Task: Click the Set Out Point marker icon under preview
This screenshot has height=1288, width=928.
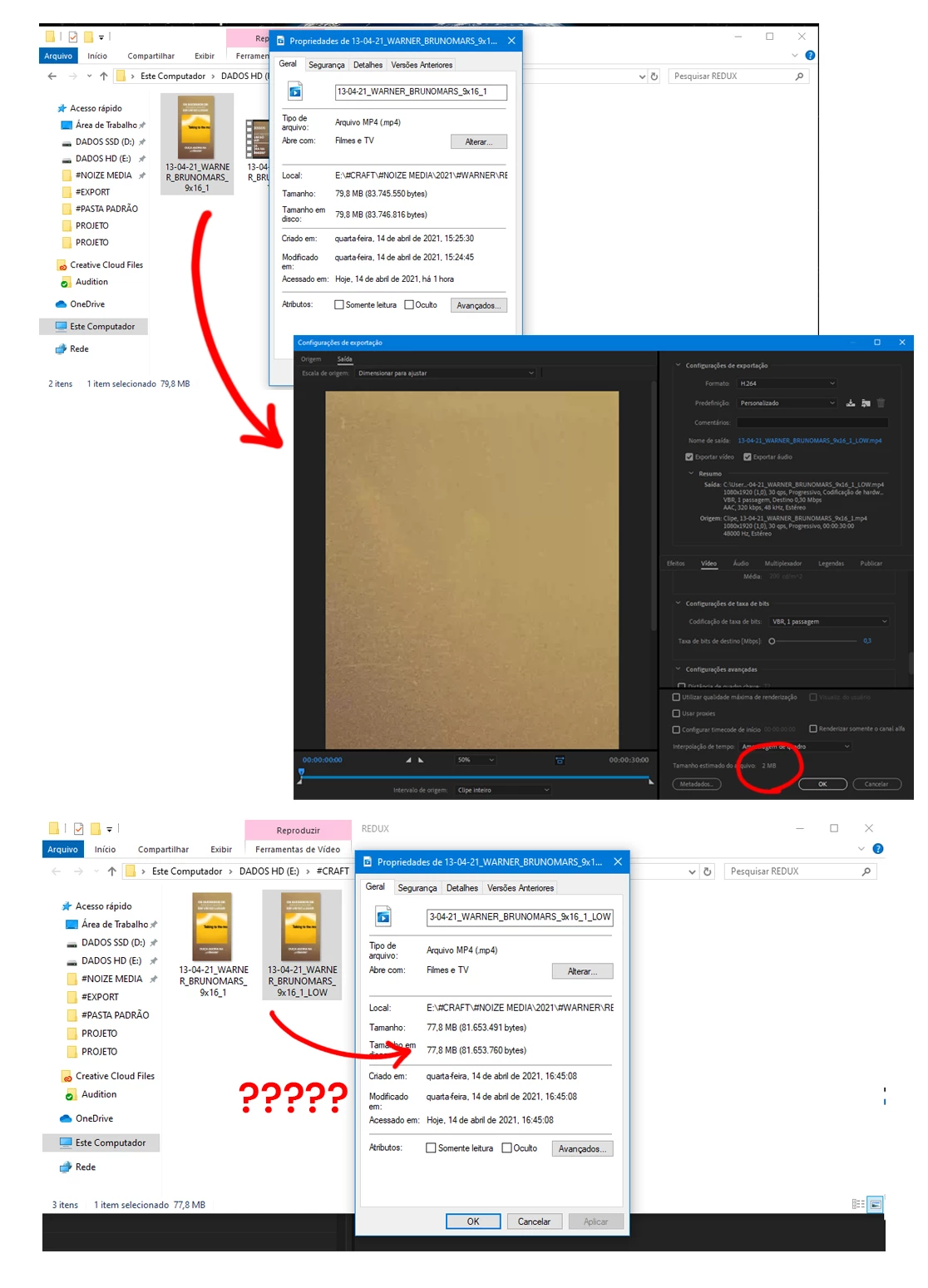Action: coord(421,760)
